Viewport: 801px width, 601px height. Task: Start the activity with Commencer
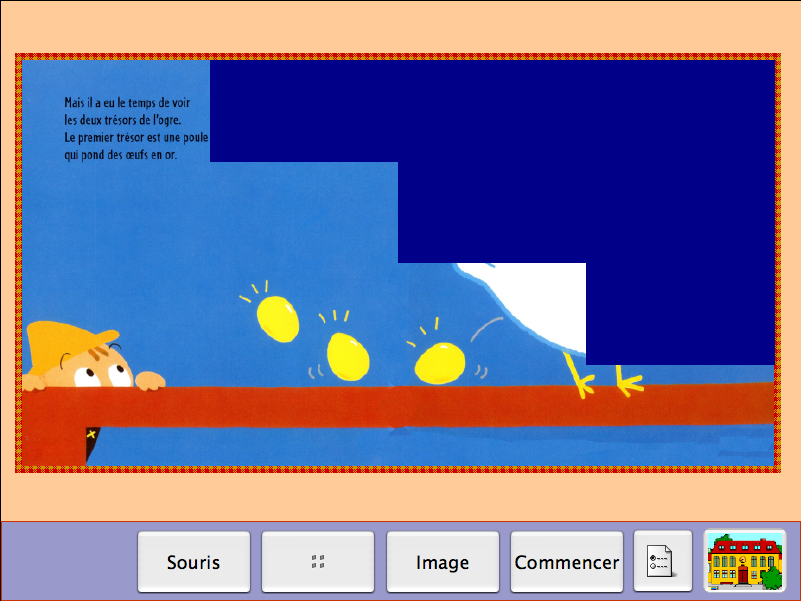pos(567,562)
